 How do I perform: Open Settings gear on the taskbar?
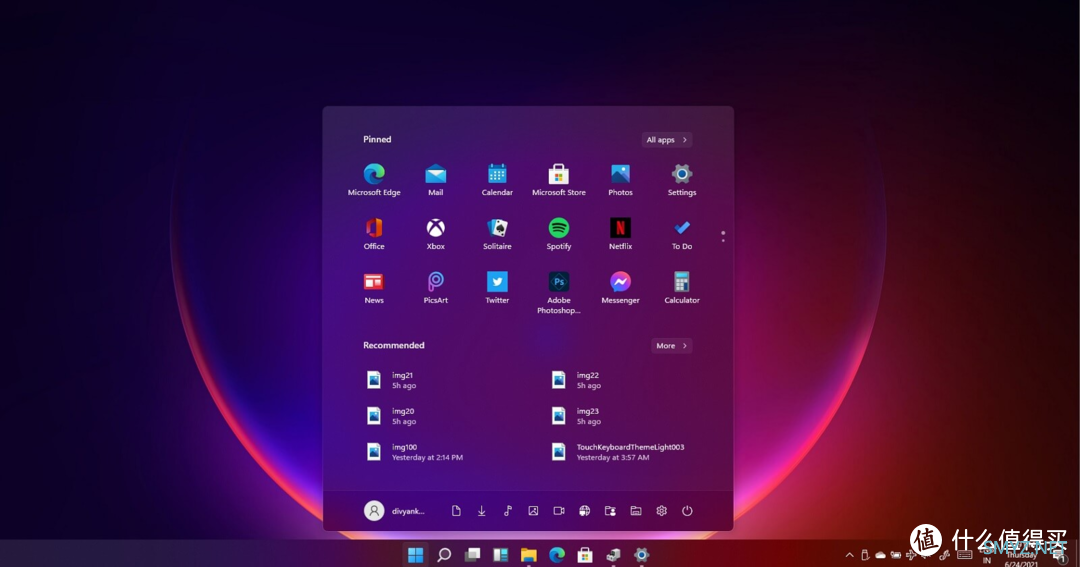pyautogui.click(x=641, y=555)
